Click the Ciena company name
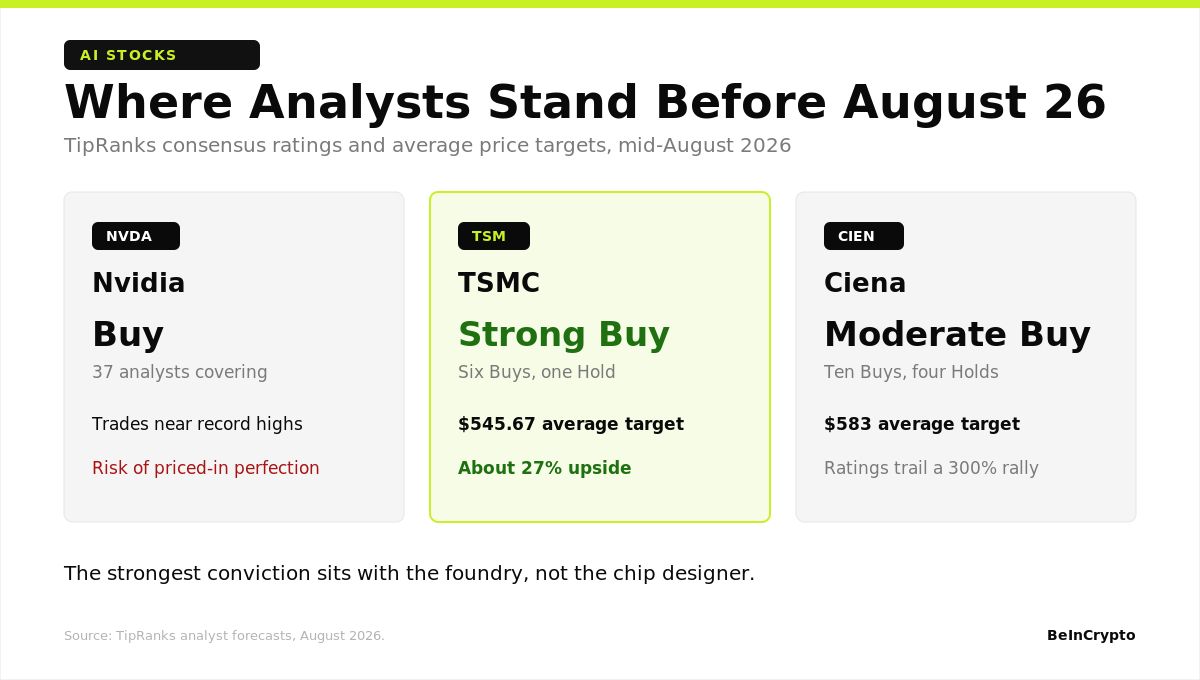The image size is (1200, 680). [x=865, y=283]
